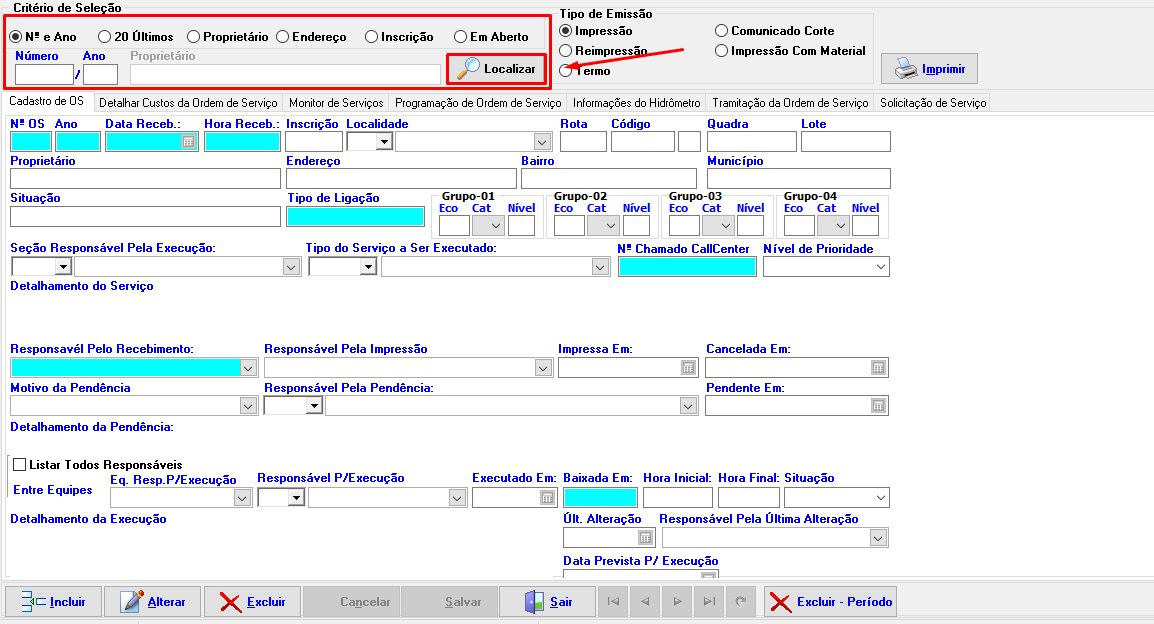The image size is (1154, 624).
Task: Click the Número input field
Action: point(44,75)
